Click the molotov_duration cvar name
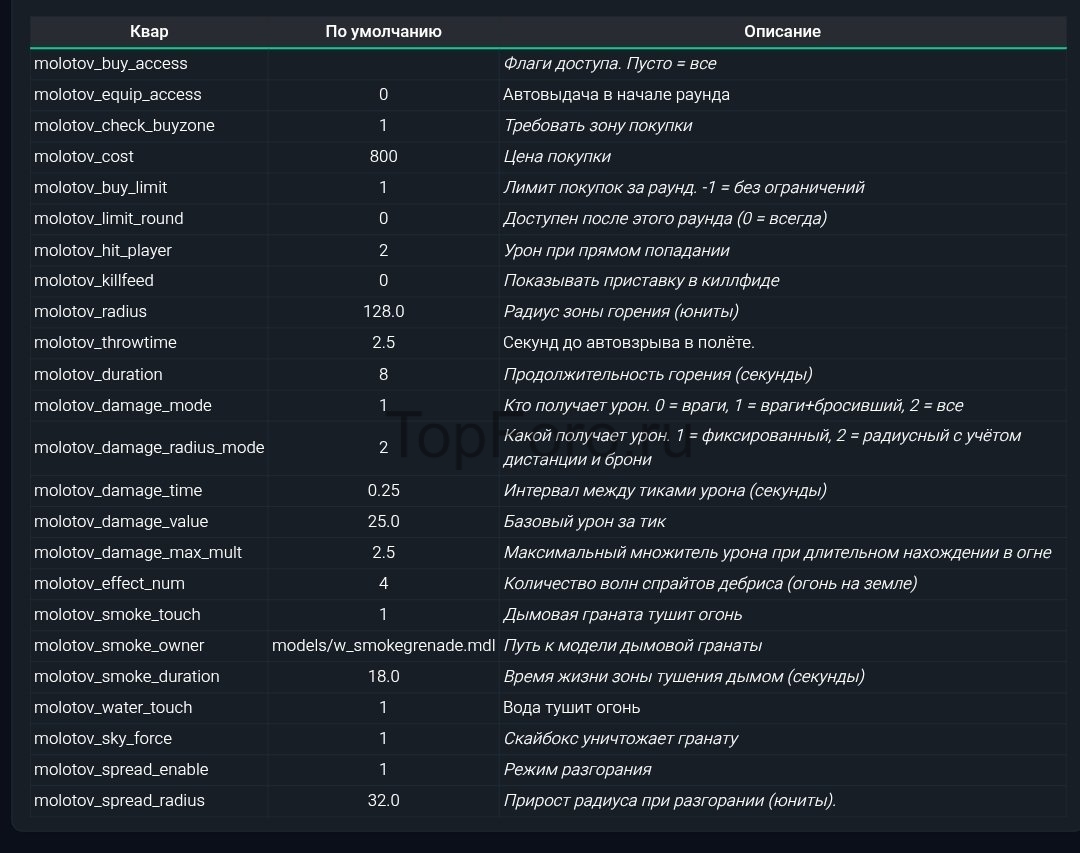This screenshot has height=853, width=1080. pos(98,374)
